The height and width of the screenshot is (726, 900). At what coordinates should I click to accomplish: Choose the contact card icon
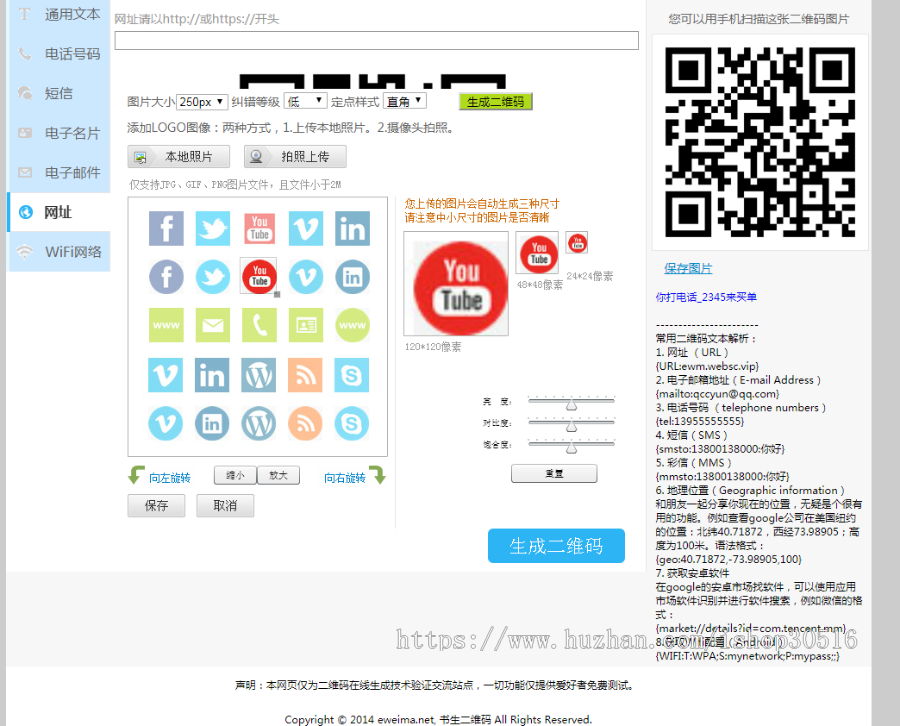[306, 325]
